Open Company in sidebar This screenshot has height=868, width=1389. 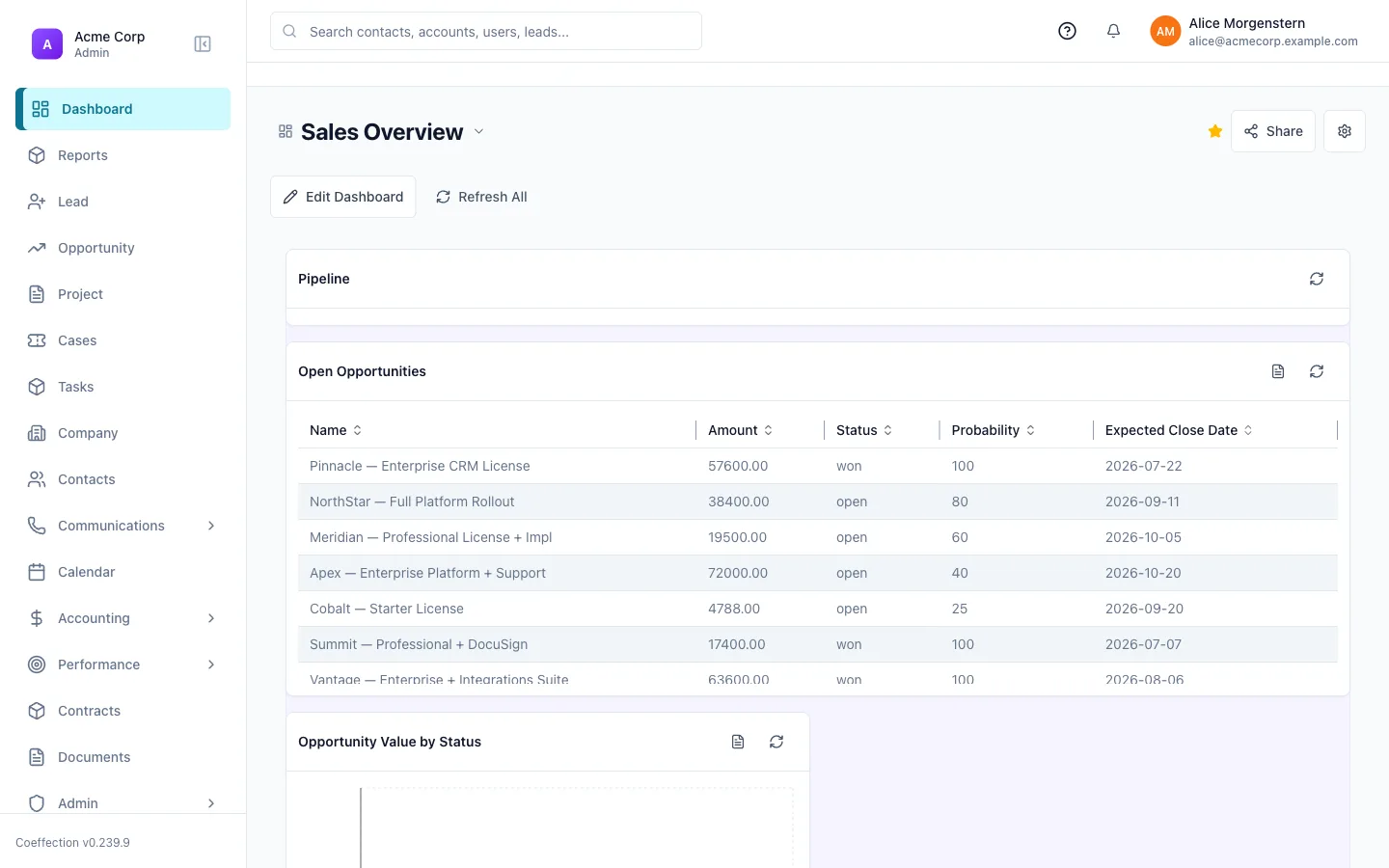click(x=123, y=433)
